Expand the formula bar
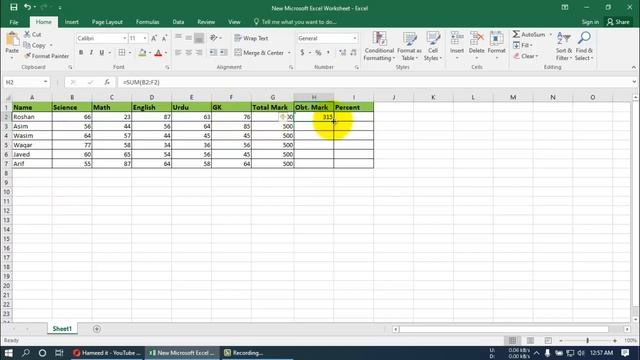This screenshot has height=360, width=640. click(634, 82)
